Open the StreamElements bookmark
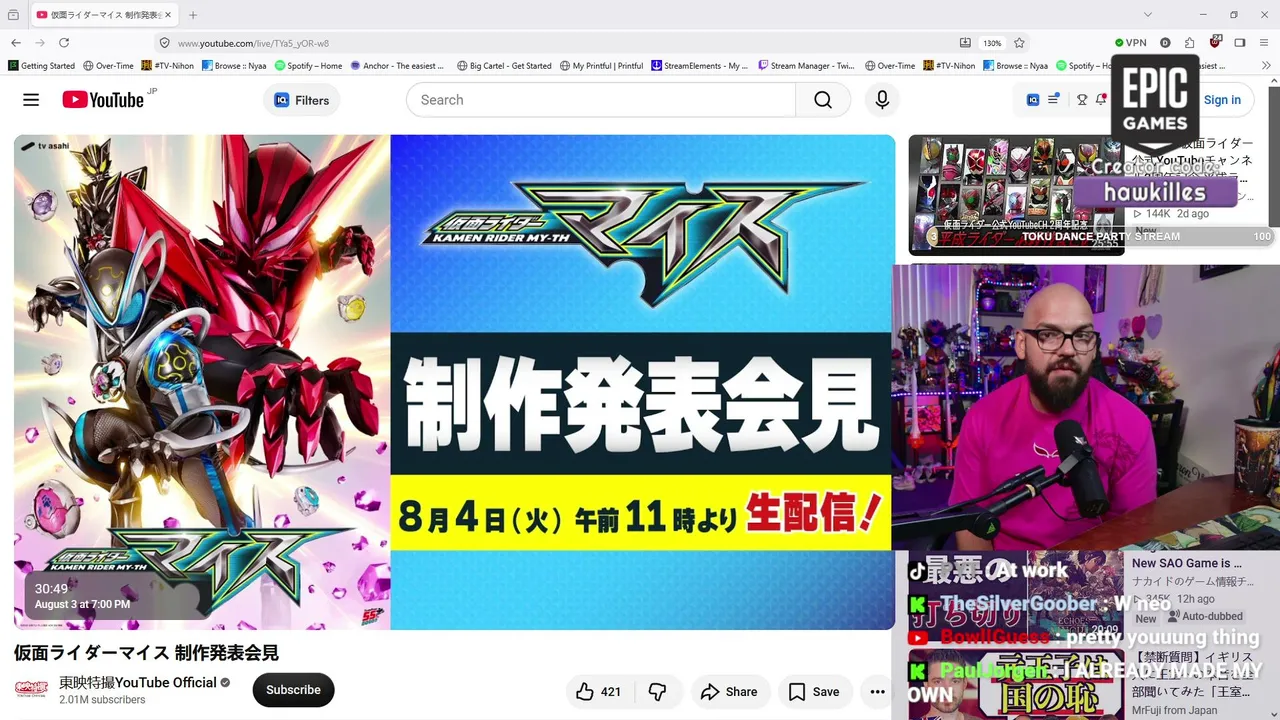 (x=699, y=66)
